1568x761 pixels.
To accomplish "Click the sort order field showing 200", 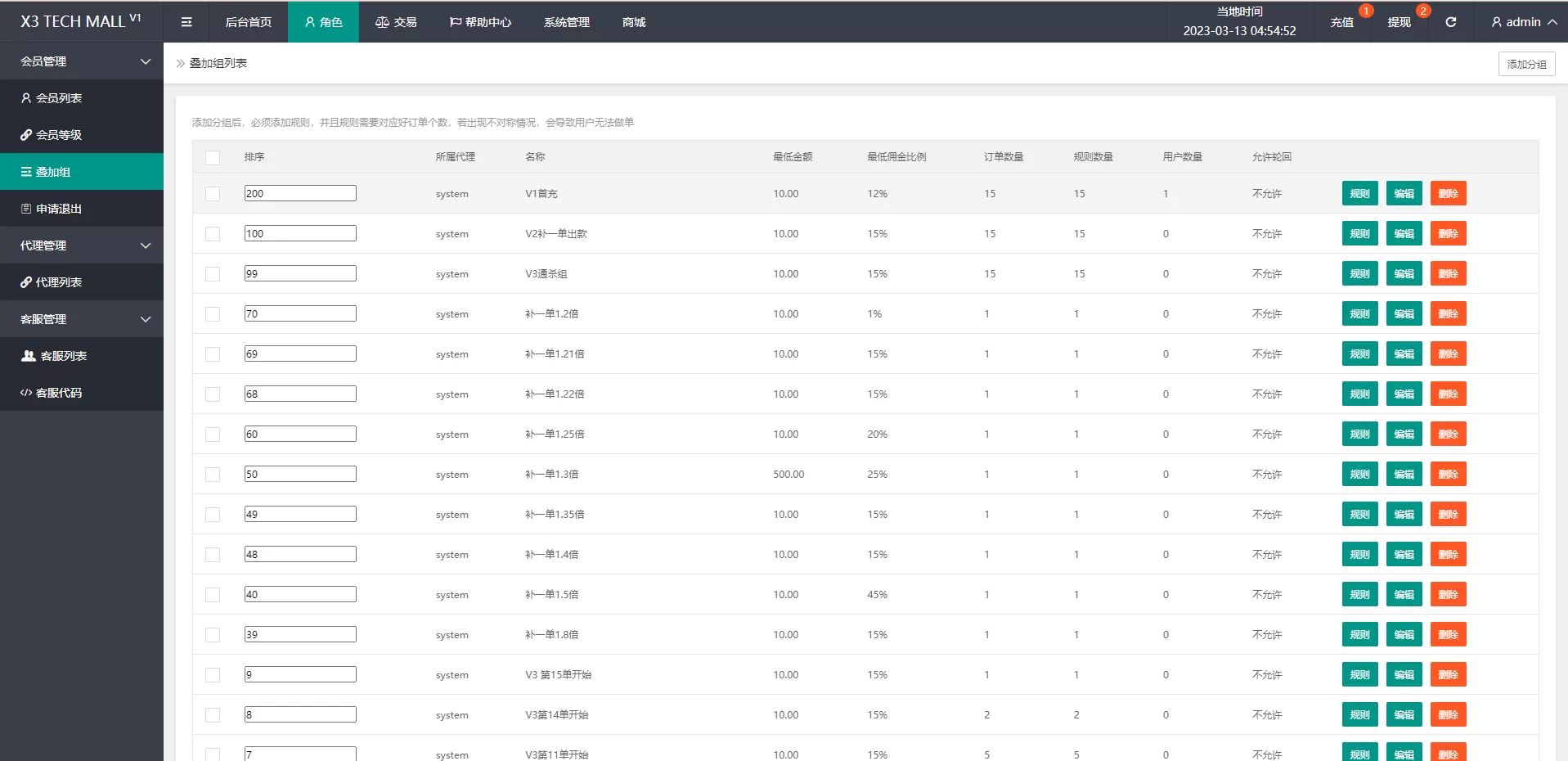I will pyautogui.click(x=300, y=193).
